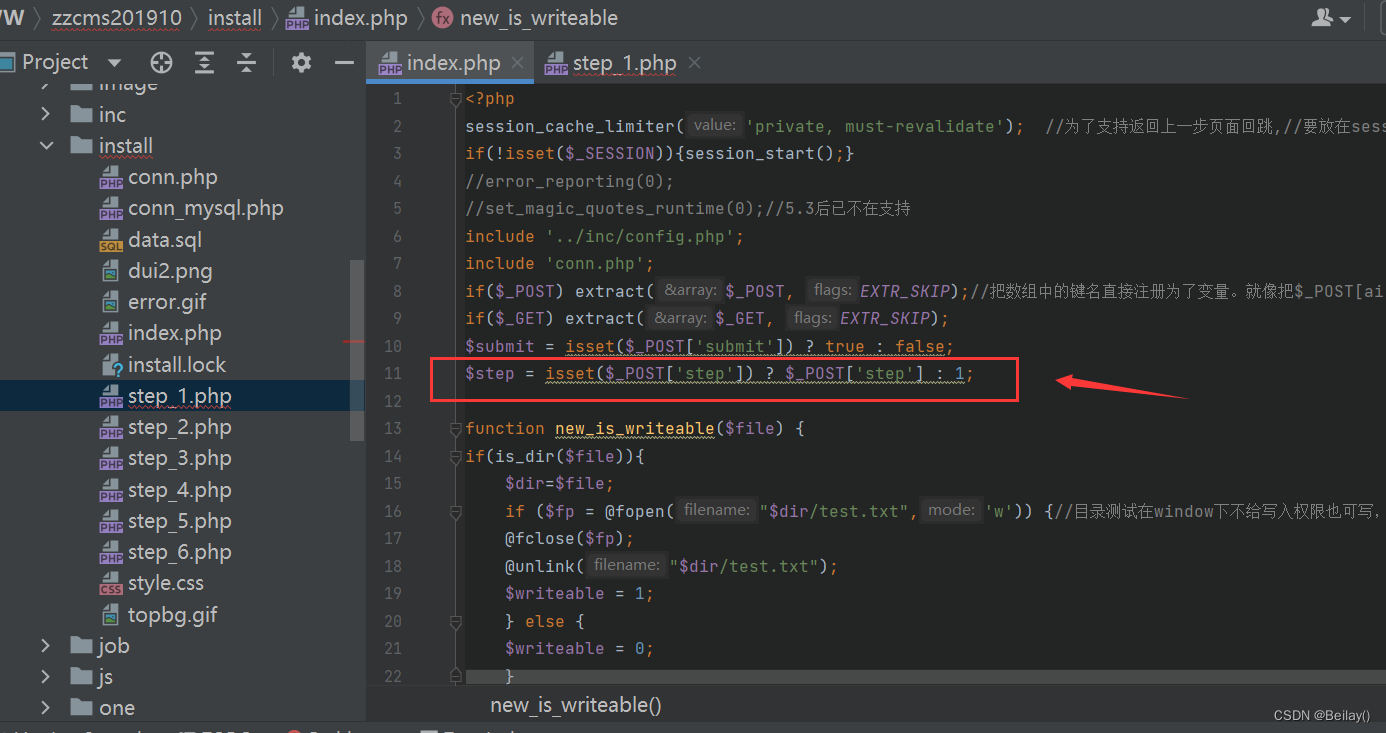Click index.php in the breadcrumb path
The image size is (1386, 733).
347,18
